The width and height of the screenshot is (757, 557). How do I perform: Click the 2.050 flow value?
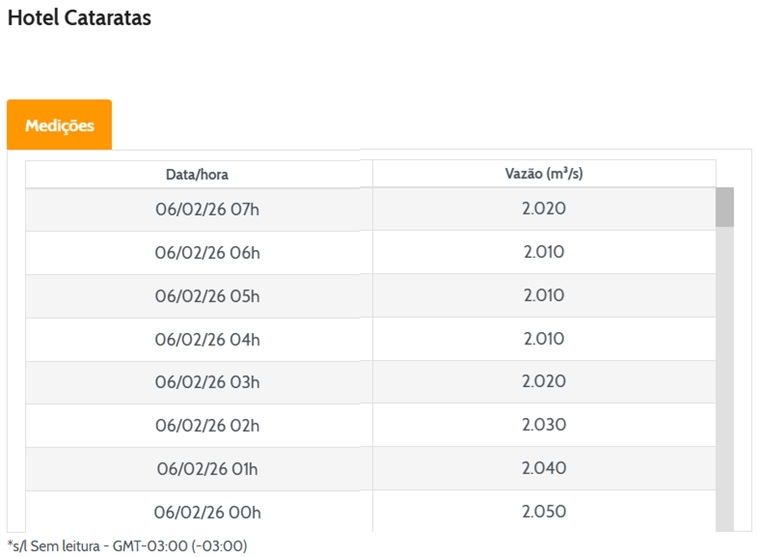click(x=544, y=511)
